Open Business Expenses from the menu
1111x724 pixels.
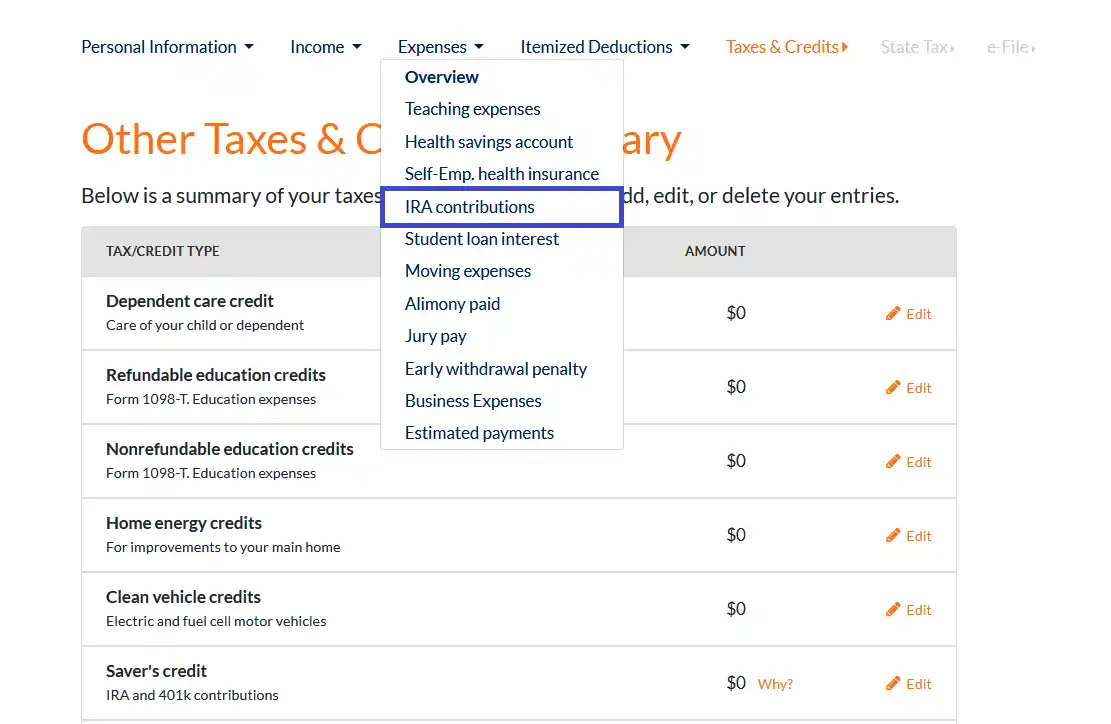(472, 401)
